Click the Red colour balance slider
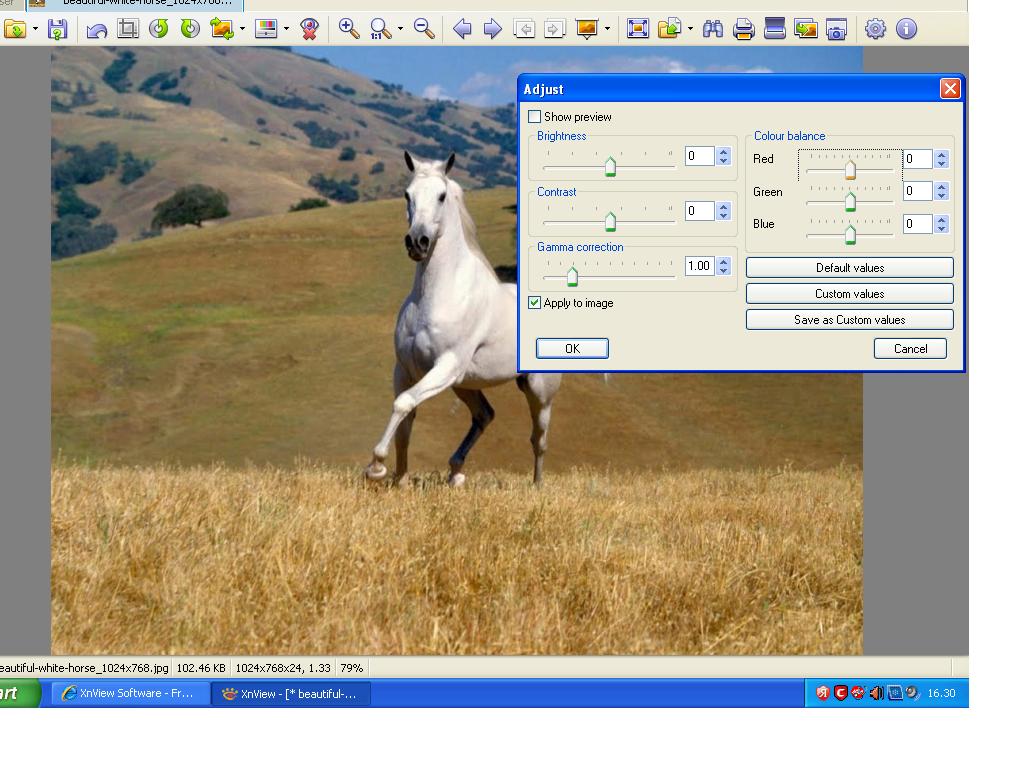Screen dimensions: 1024x768 (x=850, y=168)
